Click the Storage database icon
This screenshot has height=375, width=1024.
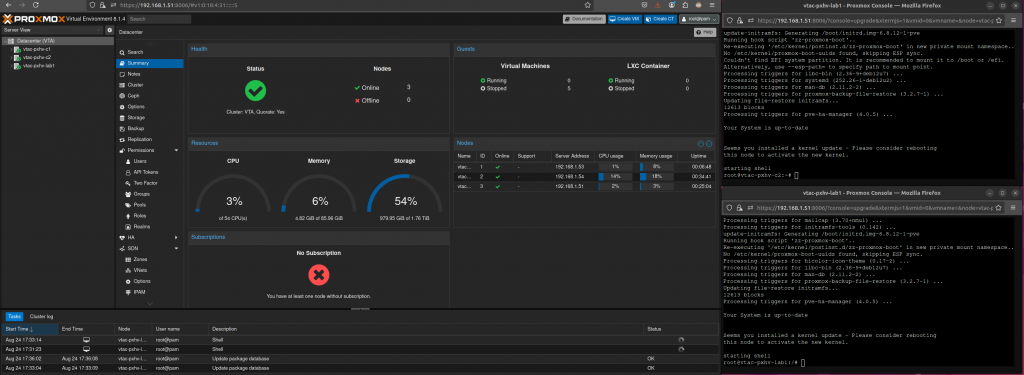pyautogui.click(x=123, y=118)
